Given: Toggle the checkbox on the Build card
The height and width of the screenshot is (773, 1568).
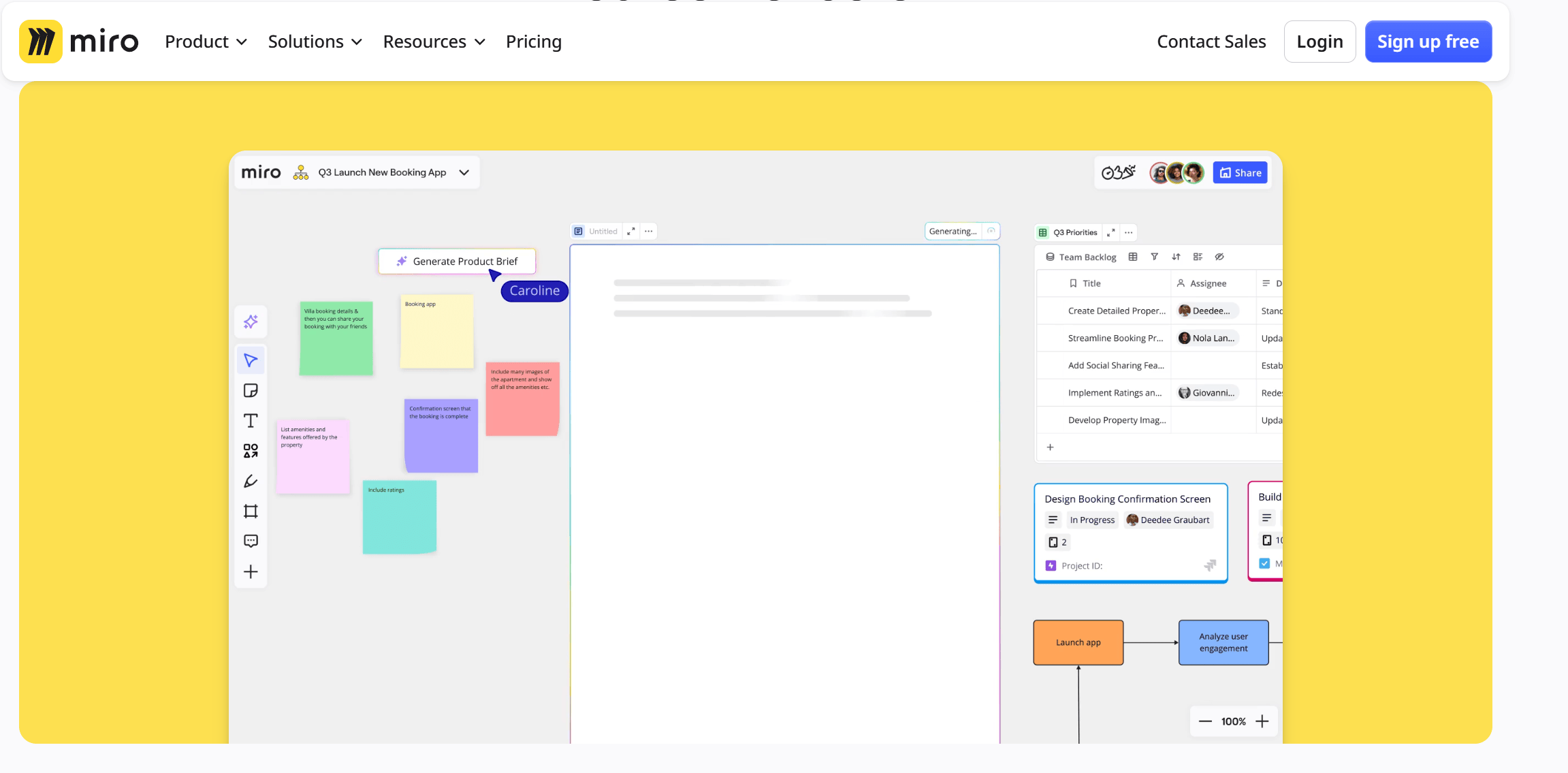Looking at the screenshot, I should [1264, 563].
